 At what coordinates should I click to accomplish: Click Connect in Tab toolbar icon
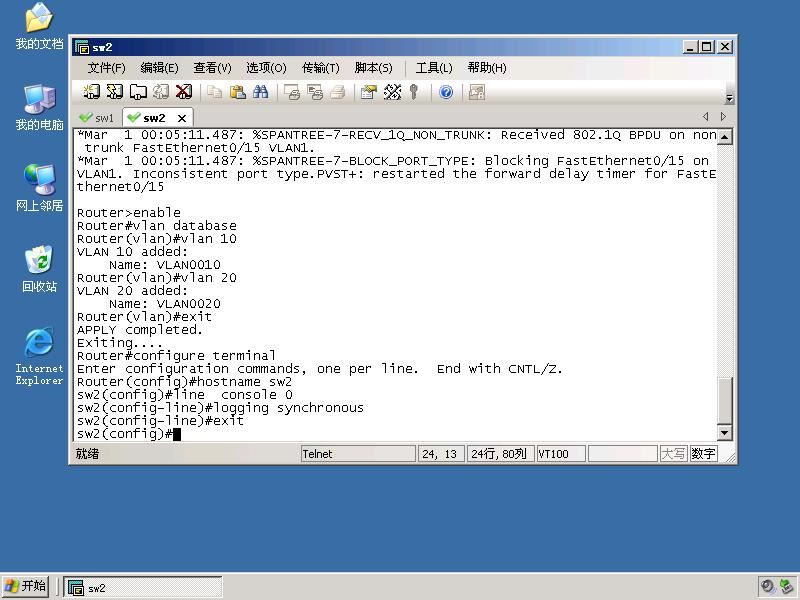(138, 92)
